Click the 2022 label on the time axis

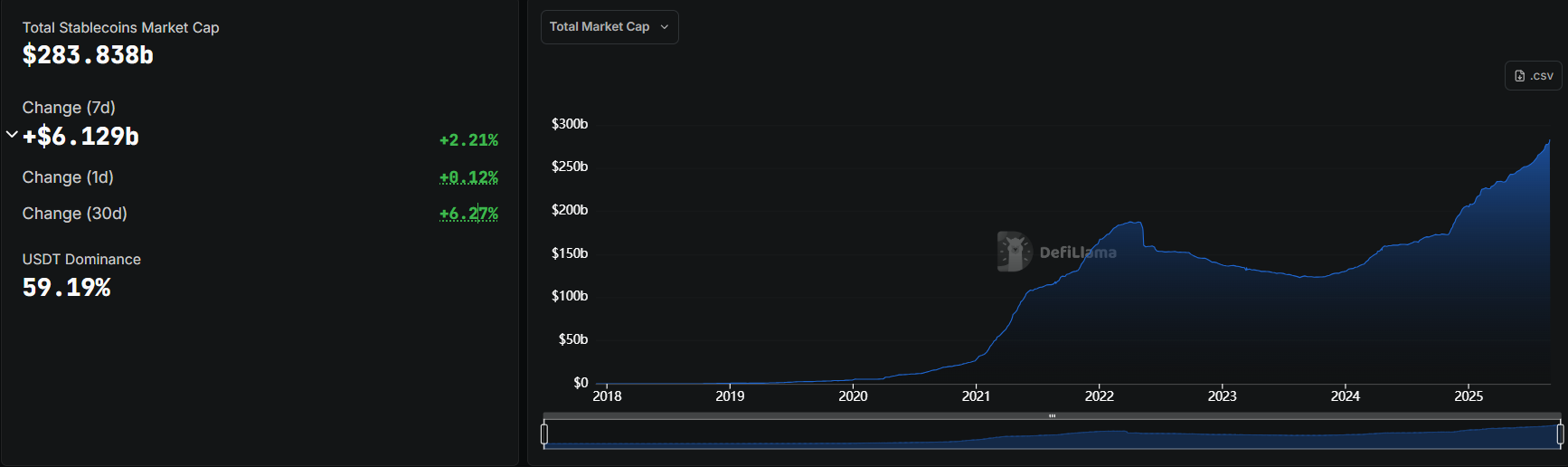click(1099, 396)
